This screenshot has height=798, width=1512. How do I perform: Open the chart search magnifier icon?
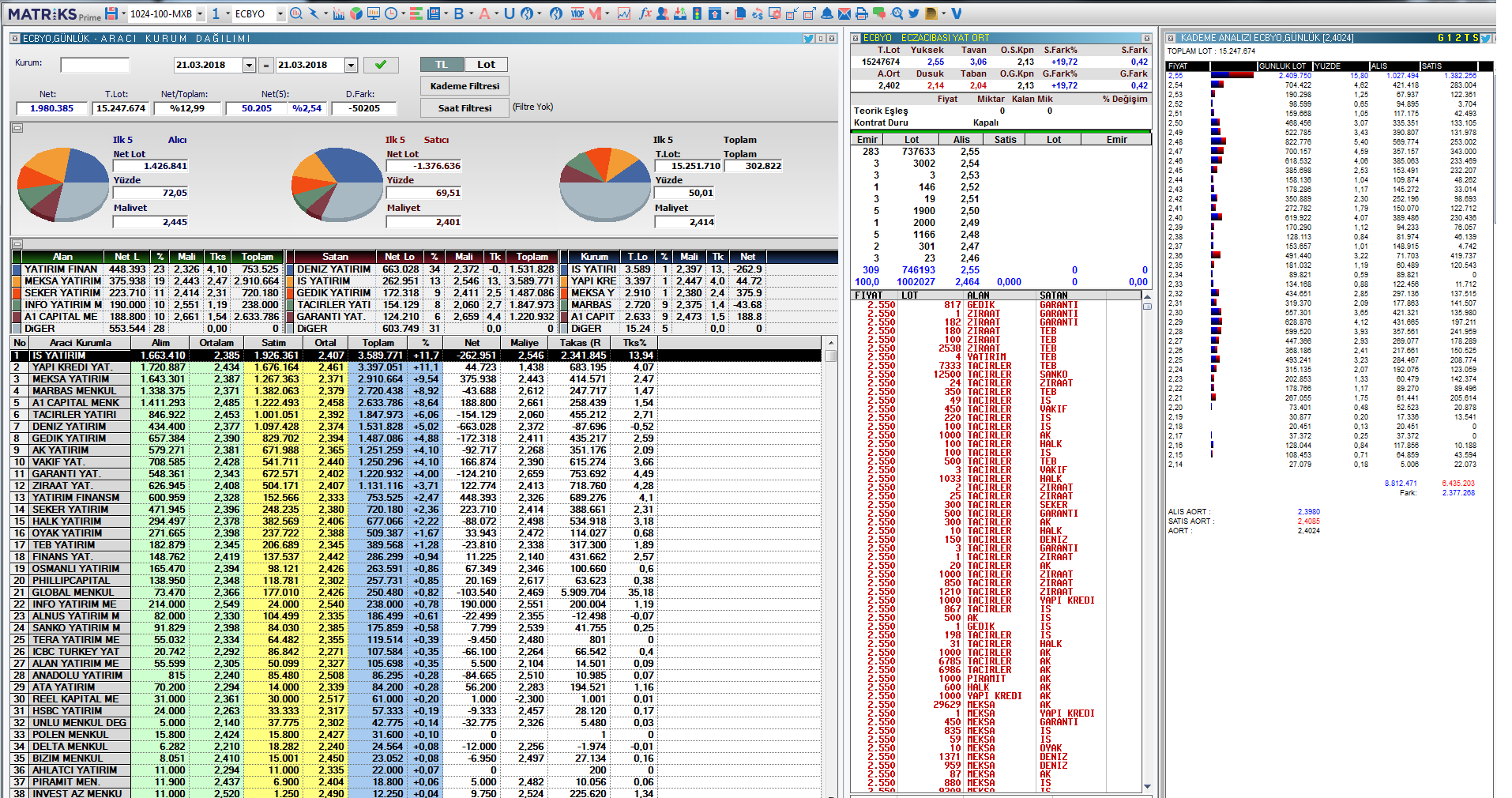[296, 13]
